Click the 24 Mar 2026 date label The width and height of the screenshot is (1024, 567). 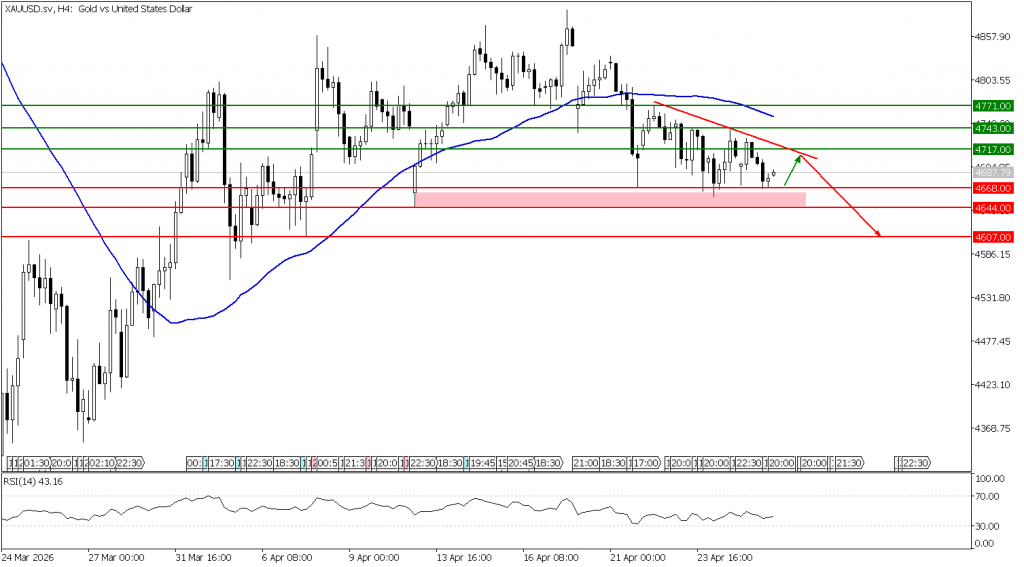[x=29, y=557]
